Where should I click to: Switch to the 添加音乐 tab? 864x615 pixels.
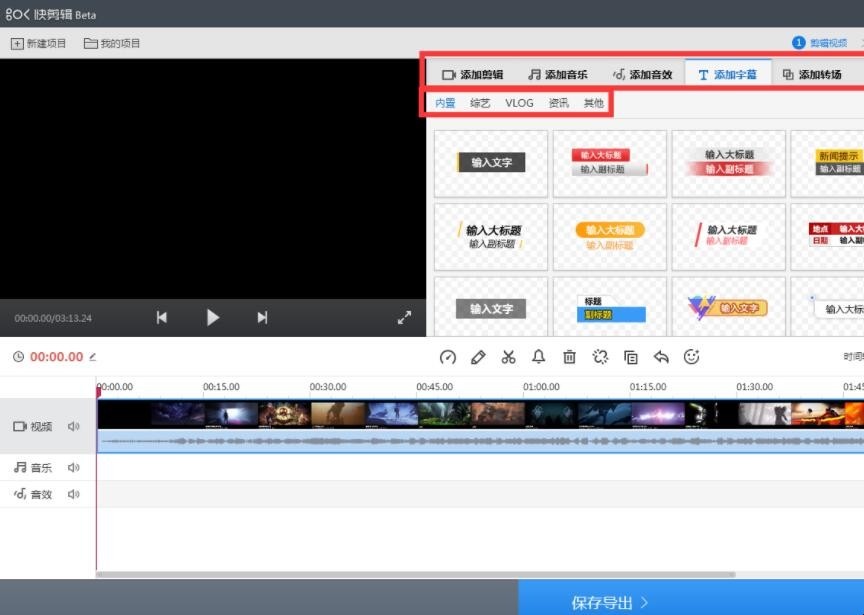558,75
